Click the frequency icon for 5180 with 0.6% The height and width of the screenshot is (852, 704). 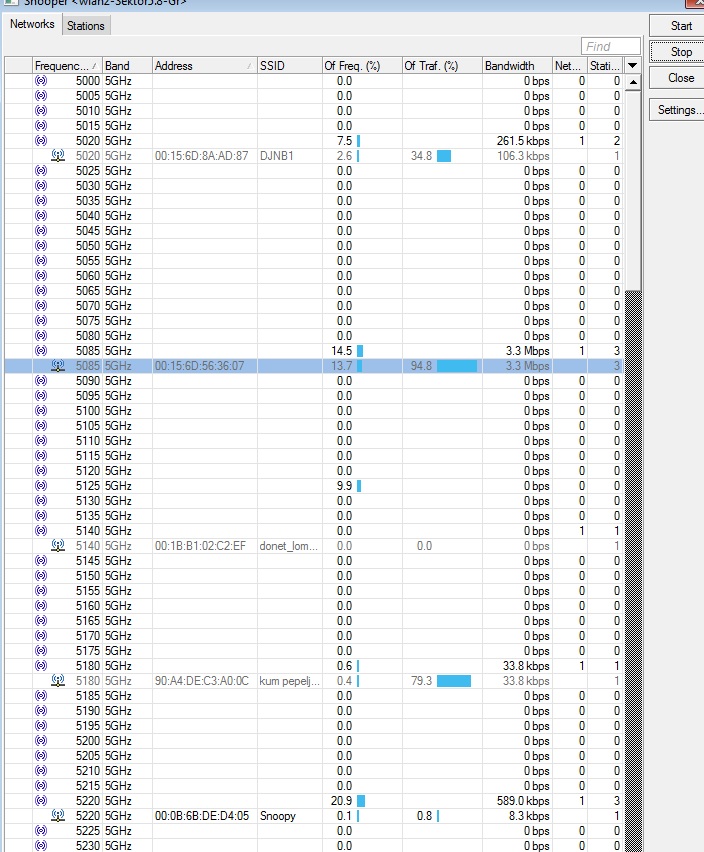(41, 666)
